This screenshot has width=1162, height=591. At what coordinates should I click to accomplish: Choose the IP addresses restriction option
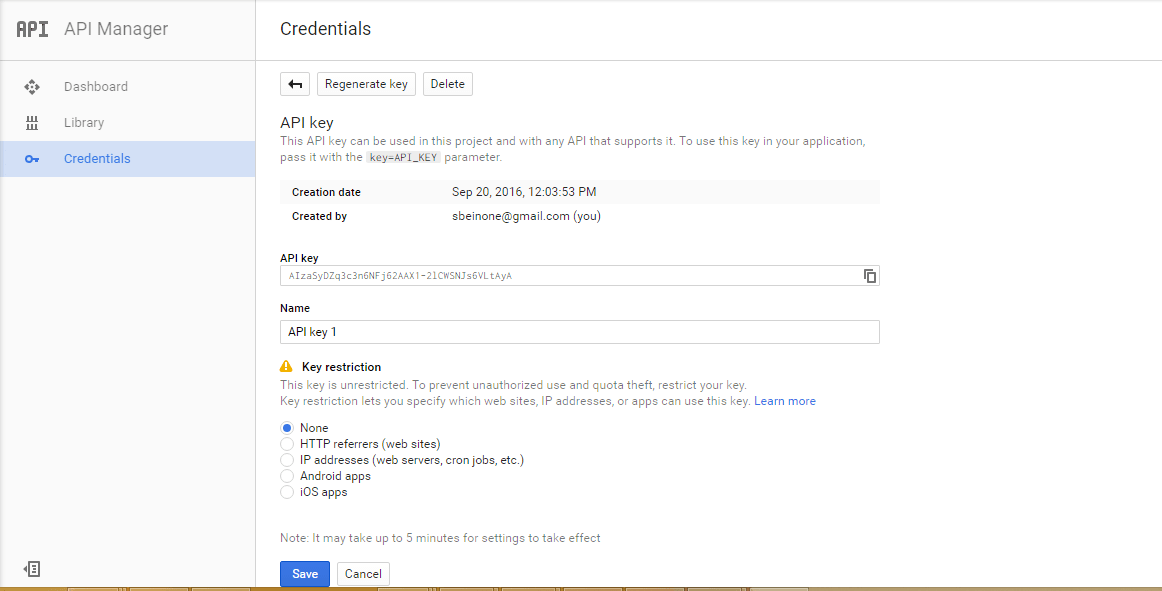point(287,460)
